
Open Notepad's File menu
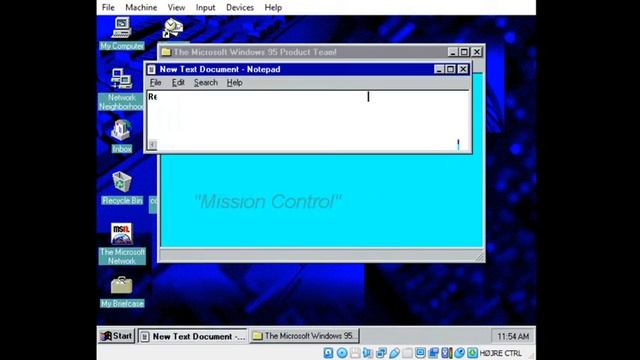tap(156, 82)
